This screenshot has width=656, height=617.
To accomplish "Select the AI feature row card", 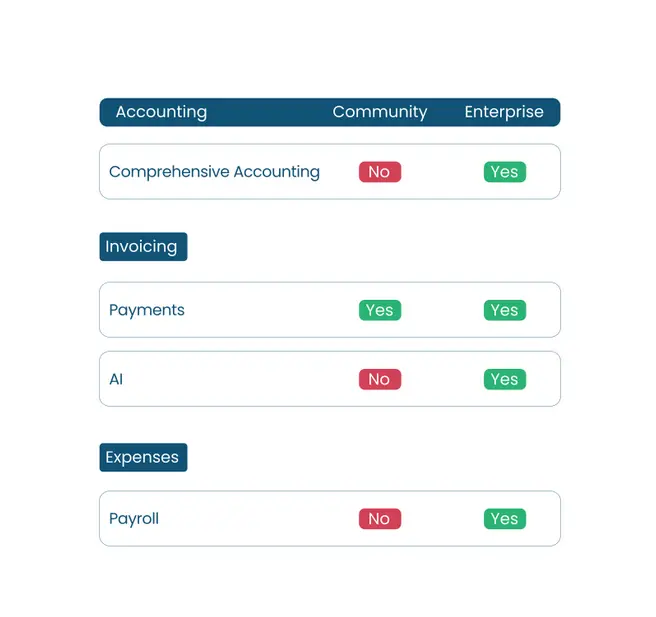I will pos(330,379).
